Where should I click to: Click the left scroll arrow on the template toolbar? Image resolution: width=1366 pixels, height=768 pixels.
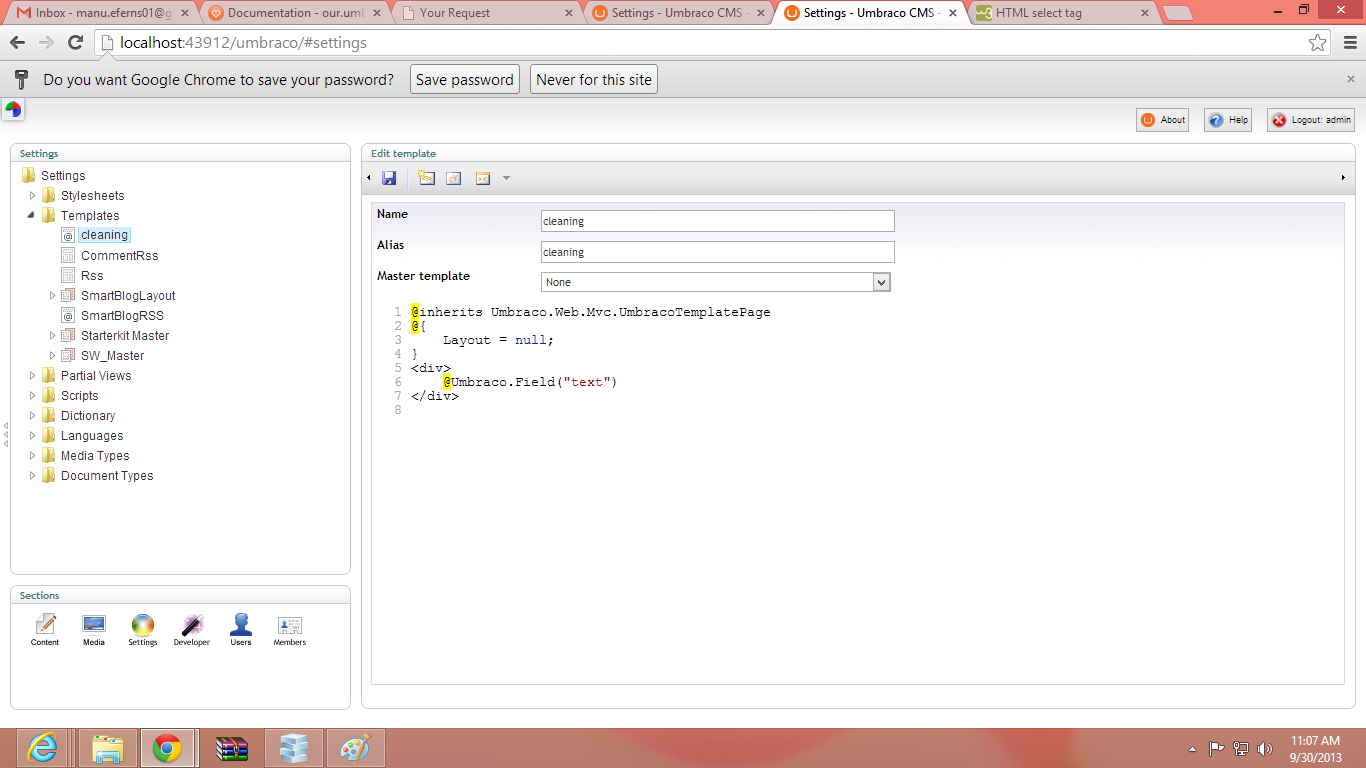coord(369,178)
